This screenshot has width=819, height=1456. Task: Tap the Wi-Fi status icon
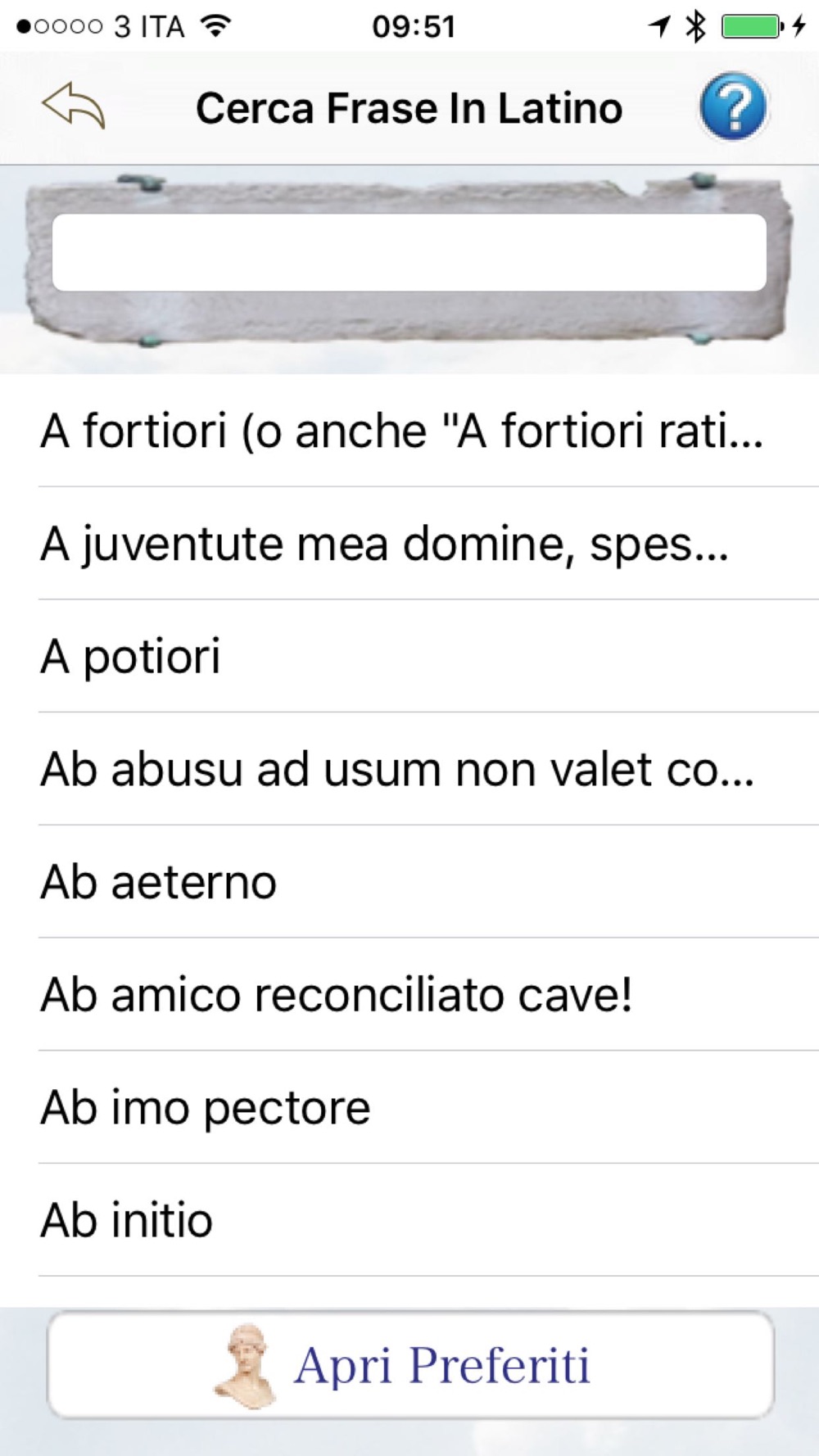pos(215,26)
